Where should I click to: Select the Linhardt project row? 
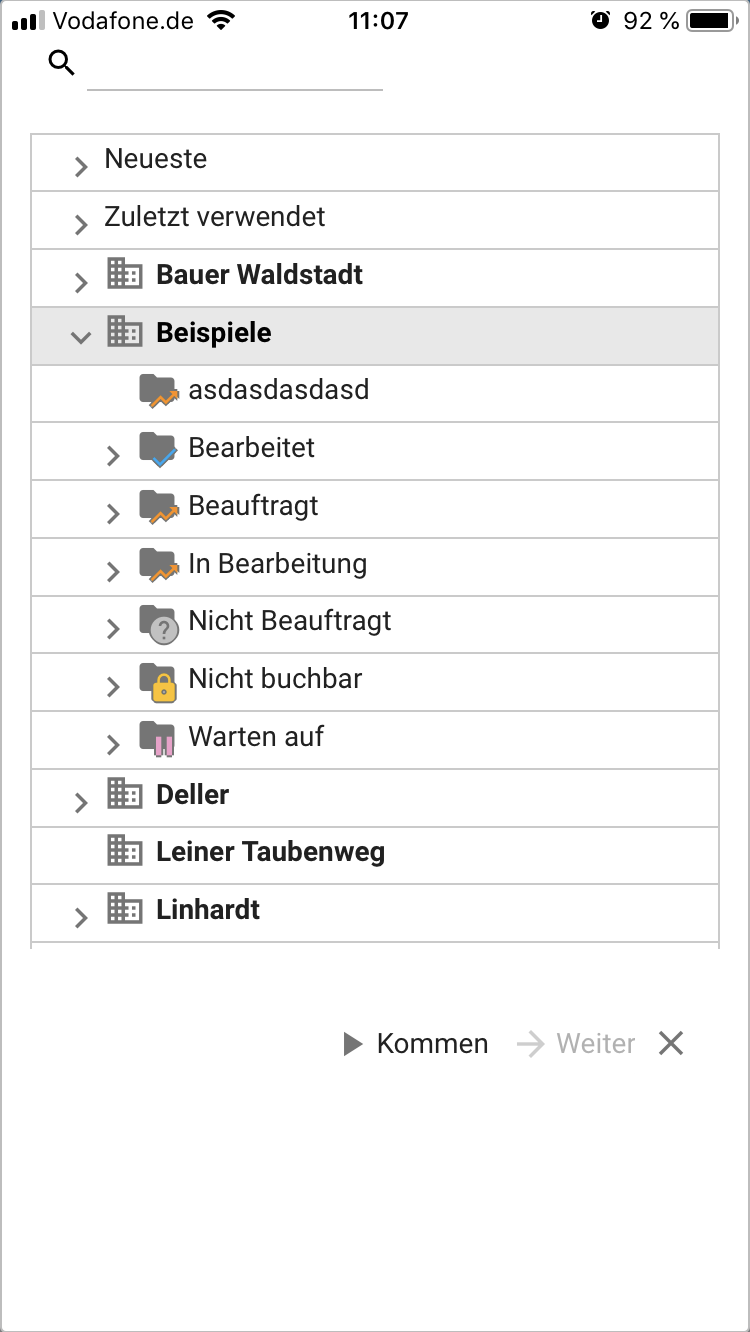pyautogui.click(x=375, y=913)
